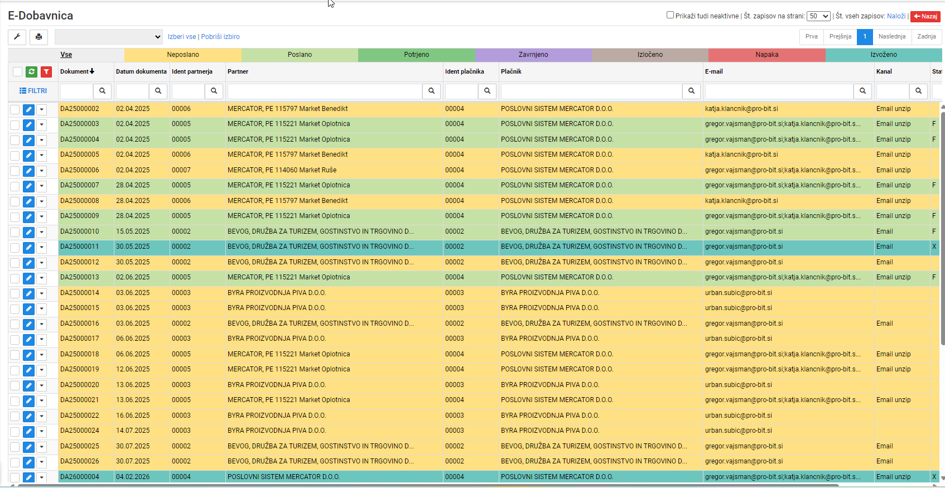The image size is (945, 488).
Task: Switch to the Zavrnjeno status tab
Action: (533, 55)
